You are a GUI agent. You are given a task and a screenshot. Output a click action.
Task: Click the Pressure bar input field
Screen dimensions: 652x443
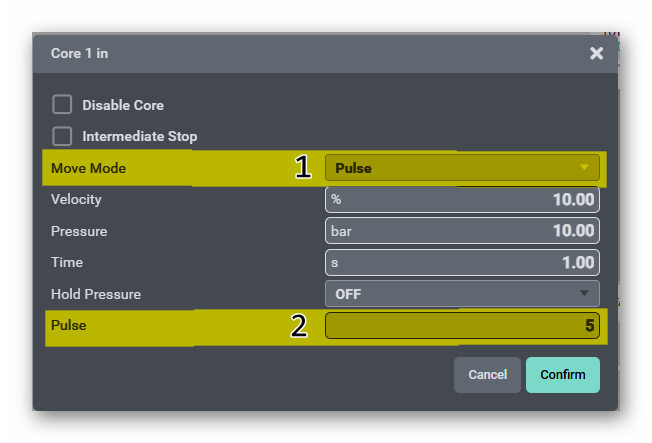pos(461,231)
